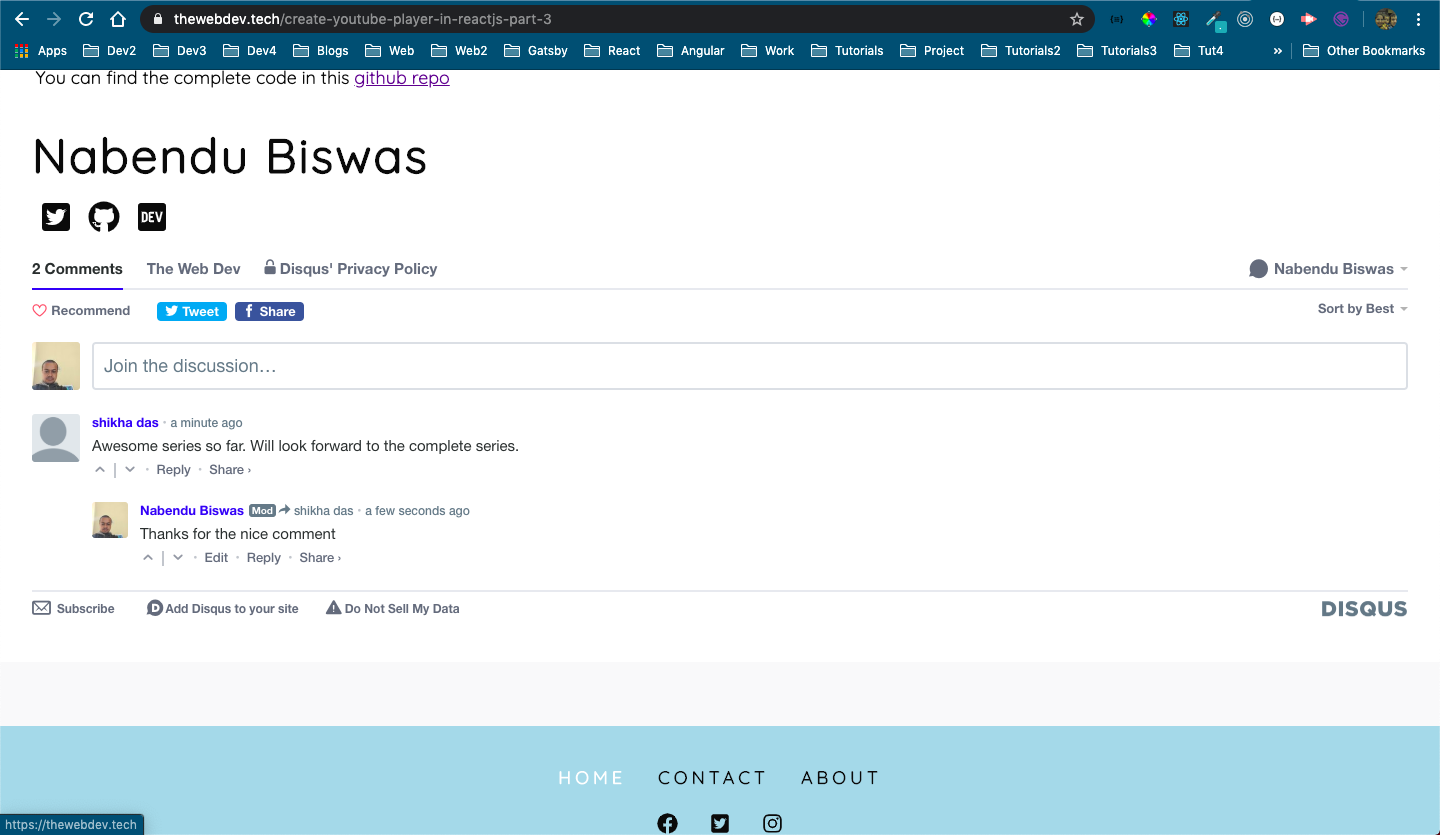This screenshot has height=835, width=1440.
Task: Click the Facebook icon in the footer
Action: [x=667, y=823]
